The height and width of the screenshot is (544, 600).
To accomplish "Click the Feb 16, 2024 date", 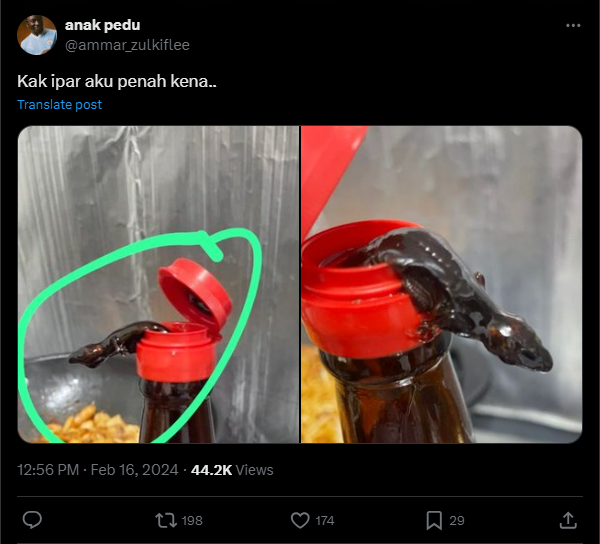I will [134, 470].
